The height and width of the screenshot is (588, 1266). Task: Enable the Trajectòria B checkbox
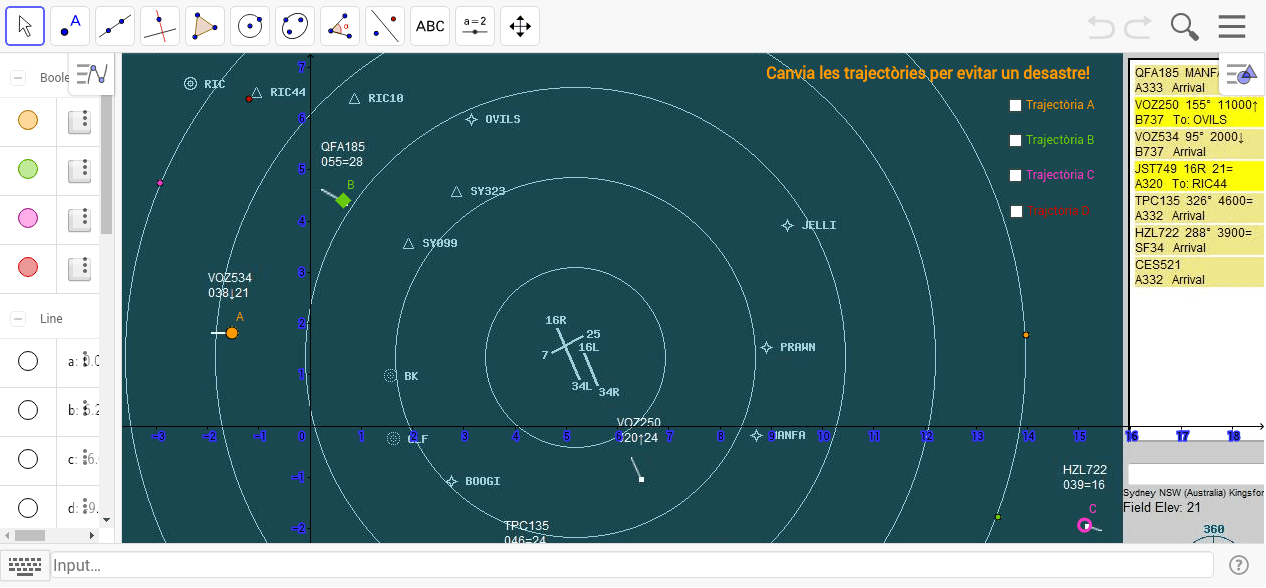pos(1016,140)
